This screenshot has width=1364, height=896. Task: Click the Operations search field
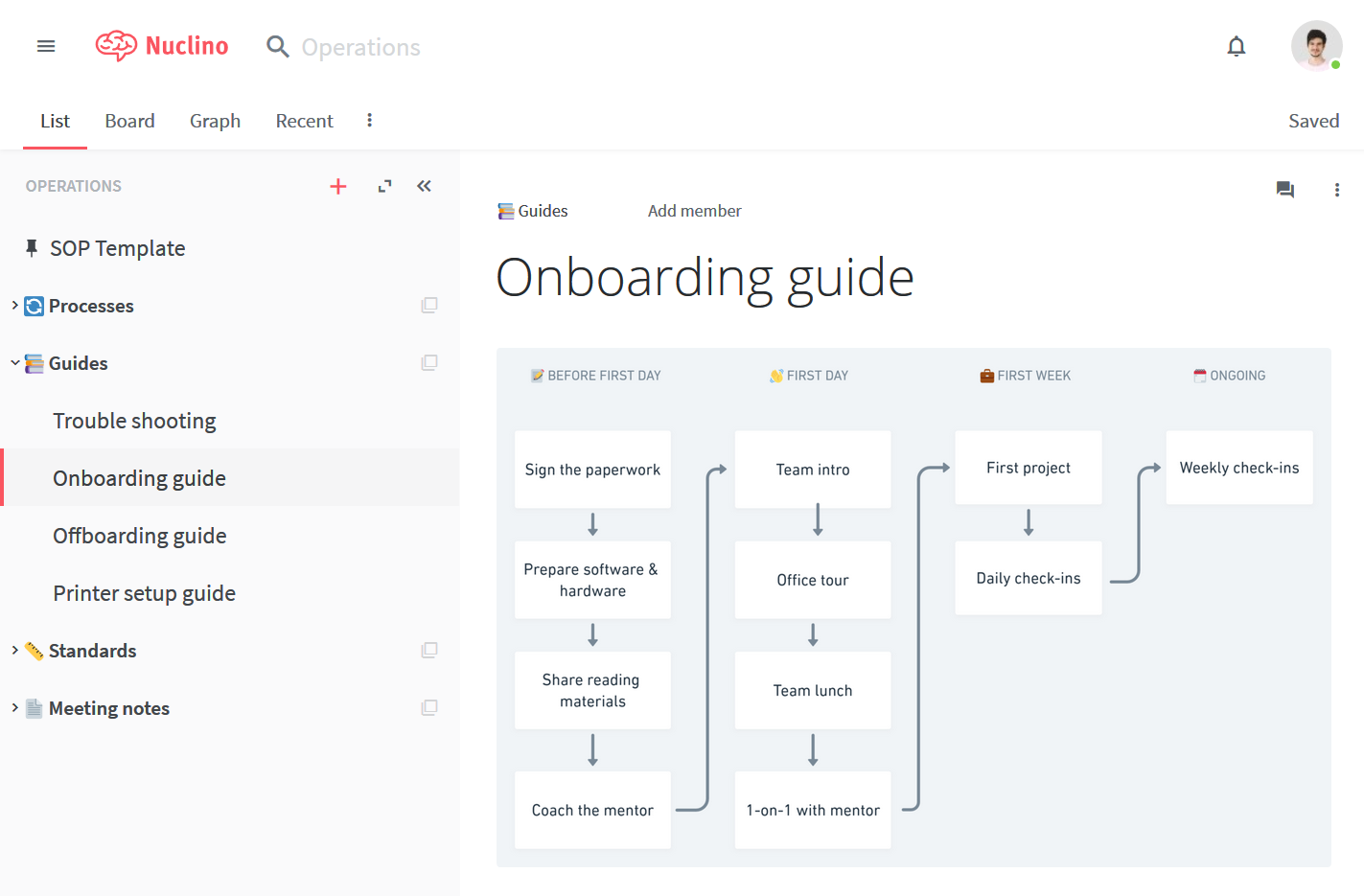(x=359, y=46)
